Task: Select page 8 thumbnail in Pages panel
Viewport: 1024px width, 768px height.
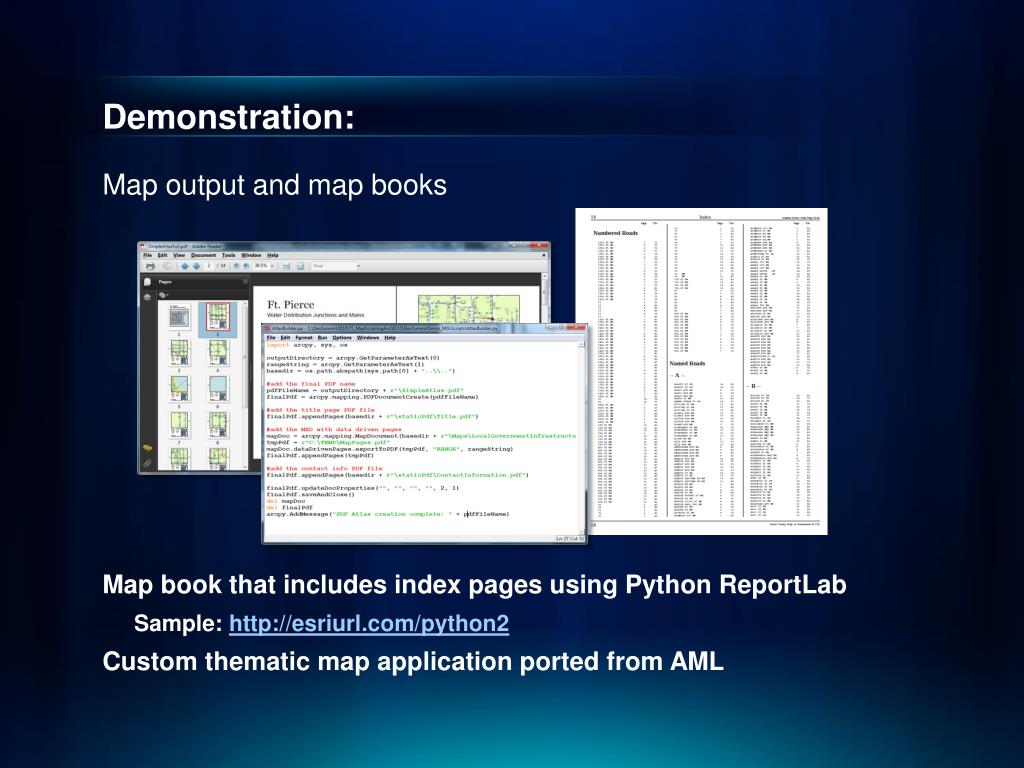Action: [218, 424]
